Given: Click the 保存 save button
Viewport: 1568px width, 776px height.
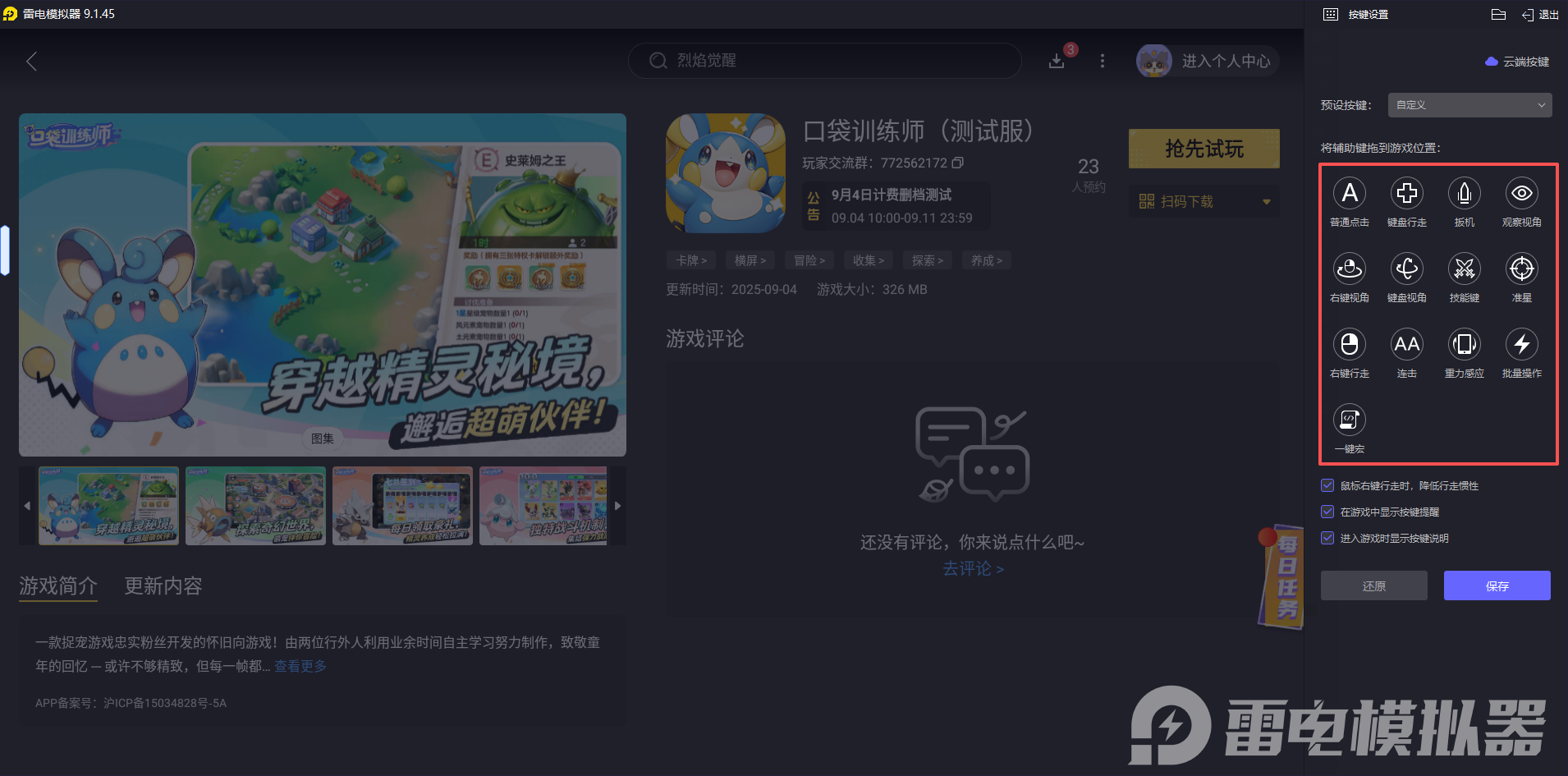Looking at the screenshot, I should [1497, 585].
